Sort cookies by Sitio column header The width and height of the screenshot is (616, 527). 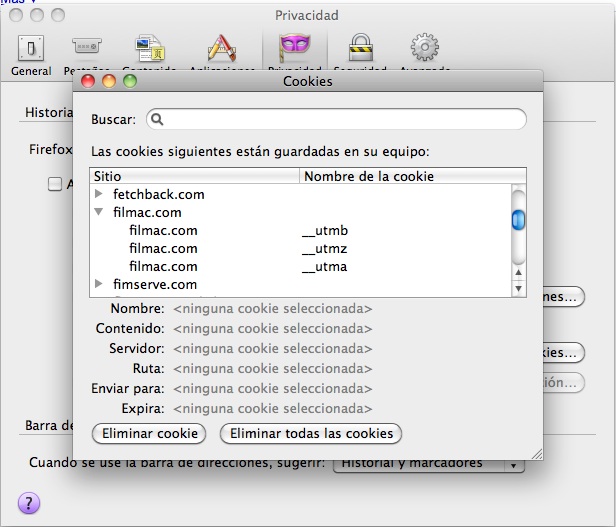tap(195, 176)
